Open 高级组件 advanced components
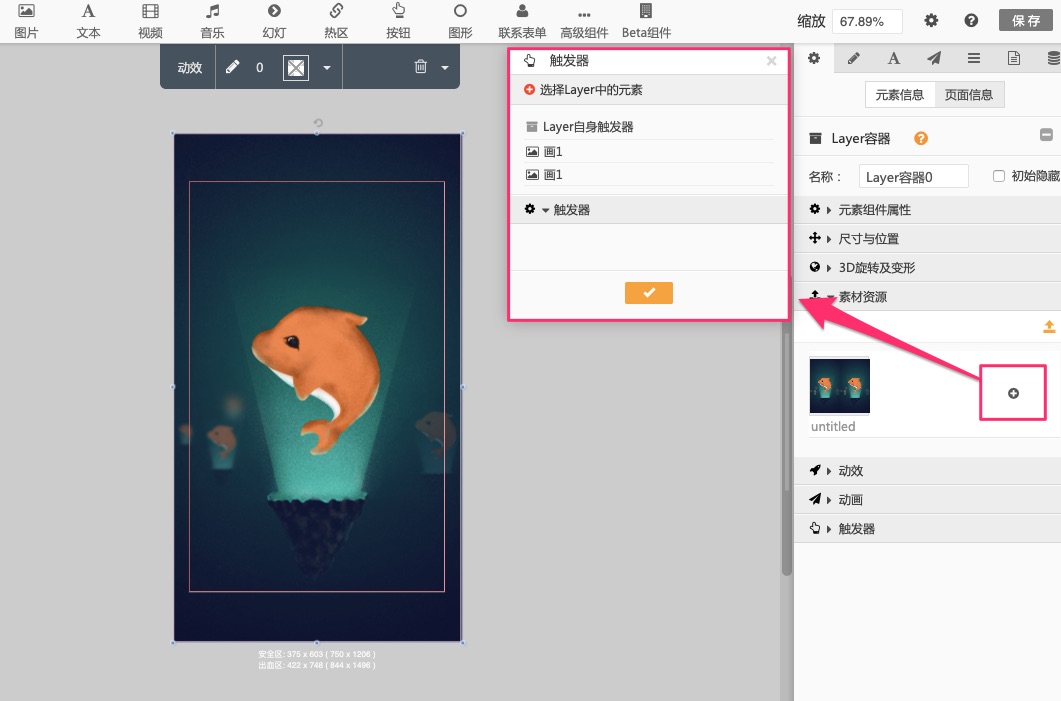Screen dimensions: 1061x701 coord(584,21)
